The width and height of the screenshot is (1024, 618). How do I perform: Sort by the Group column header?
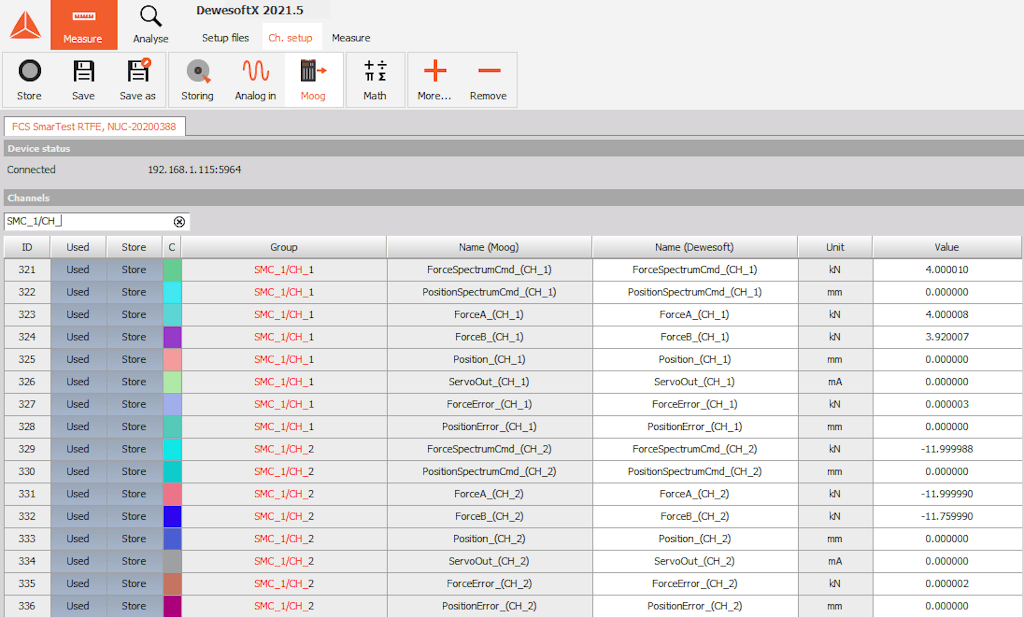click(284, 247)
